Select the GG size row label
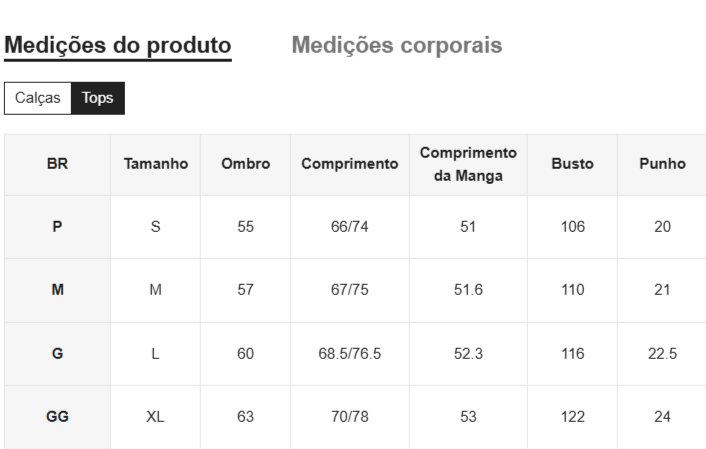Viewport: 706px width, 449px height. point(57,417)
